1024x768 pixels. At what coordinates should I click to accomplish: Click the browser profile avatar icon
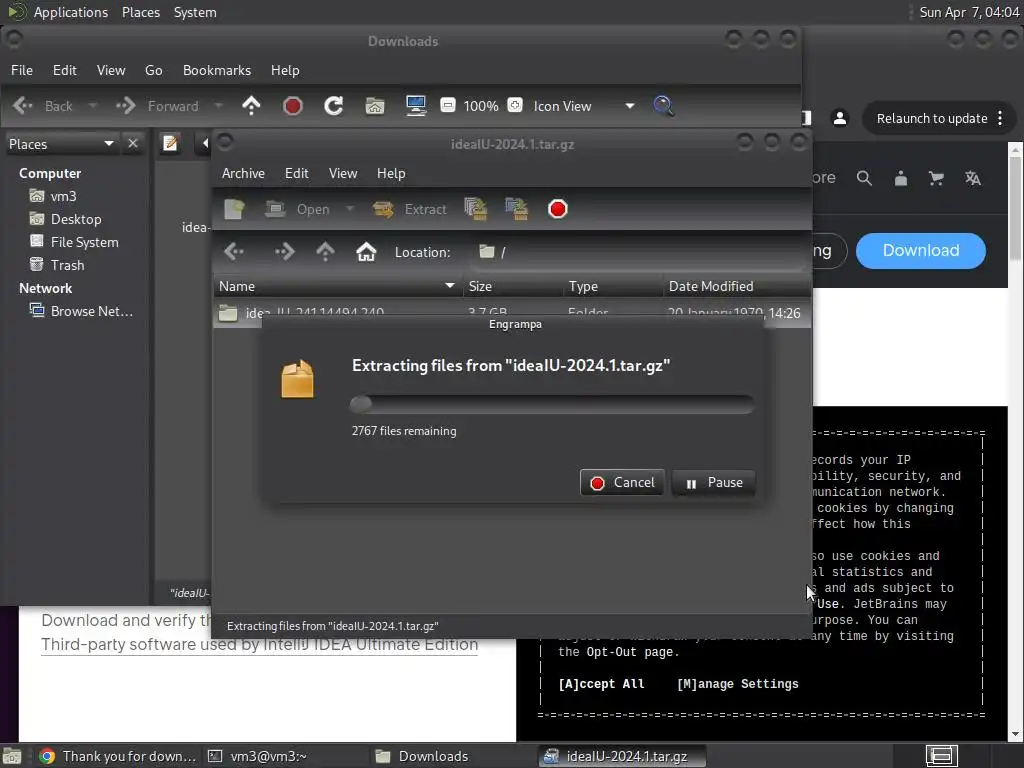[x=840, y=118]
